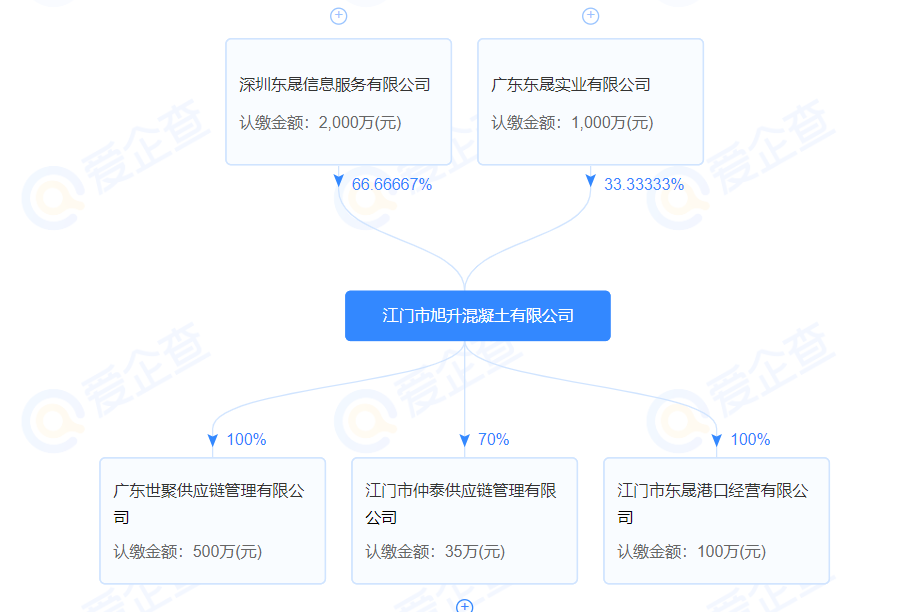Click the arrow beside 33.33333%
Image resolution: width=900 pixels, height=612 pixels.
(x=590, y=183)
